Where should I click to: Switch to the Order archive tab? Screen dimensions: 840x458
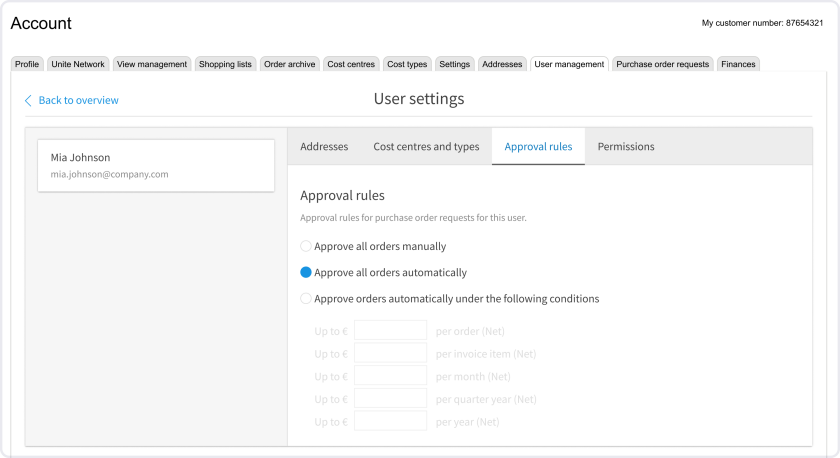(x=289, y=64)
